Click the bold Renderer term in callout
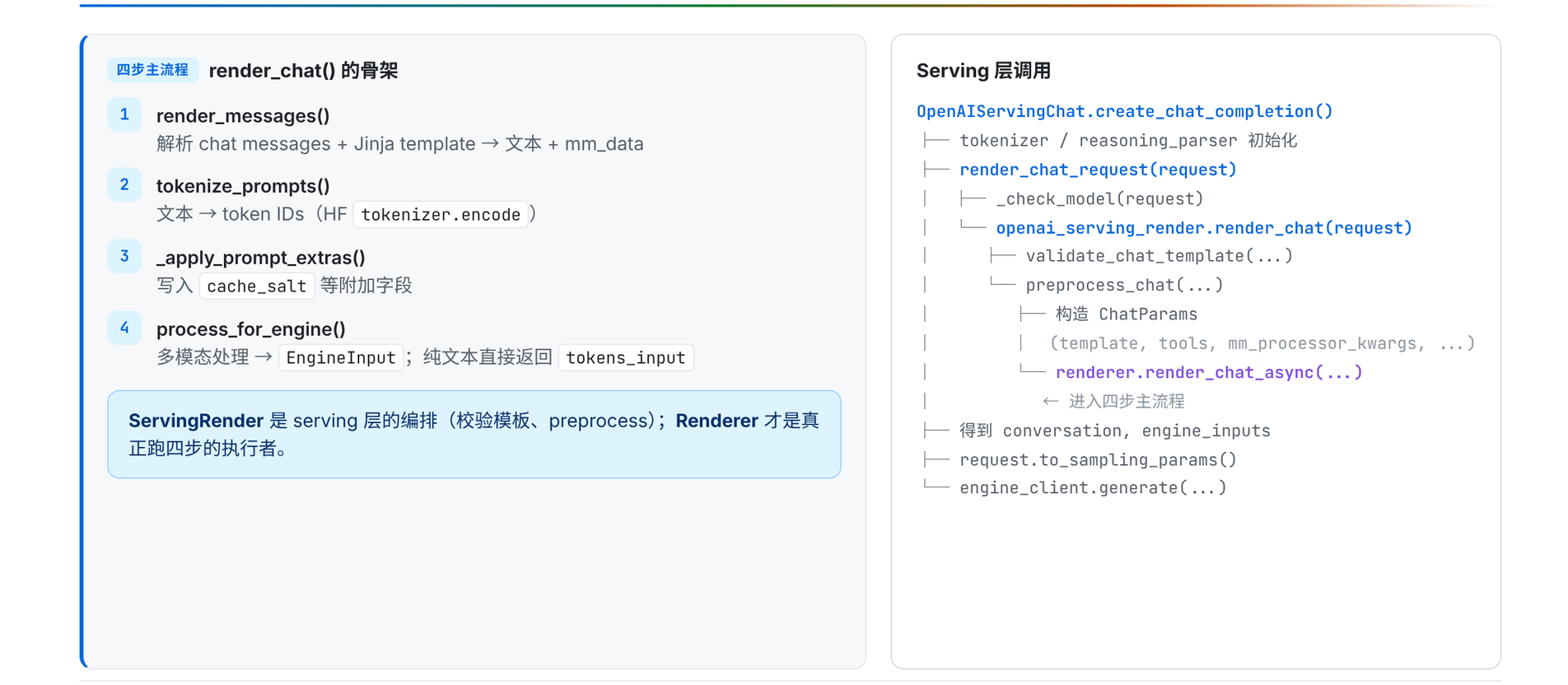Image resolution: width=1568 pixels, height=685 pixels. point(716,421)
